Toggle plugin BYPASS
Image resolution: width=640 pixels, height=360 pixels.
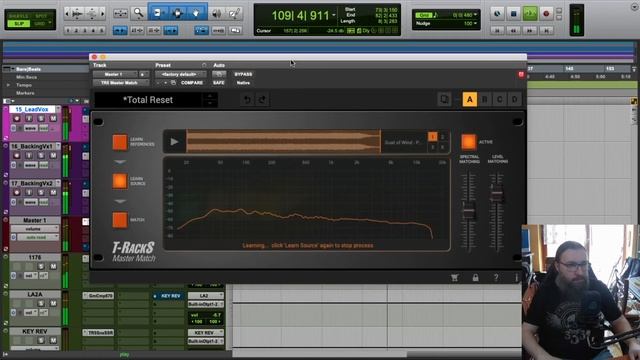click(243, 74)
